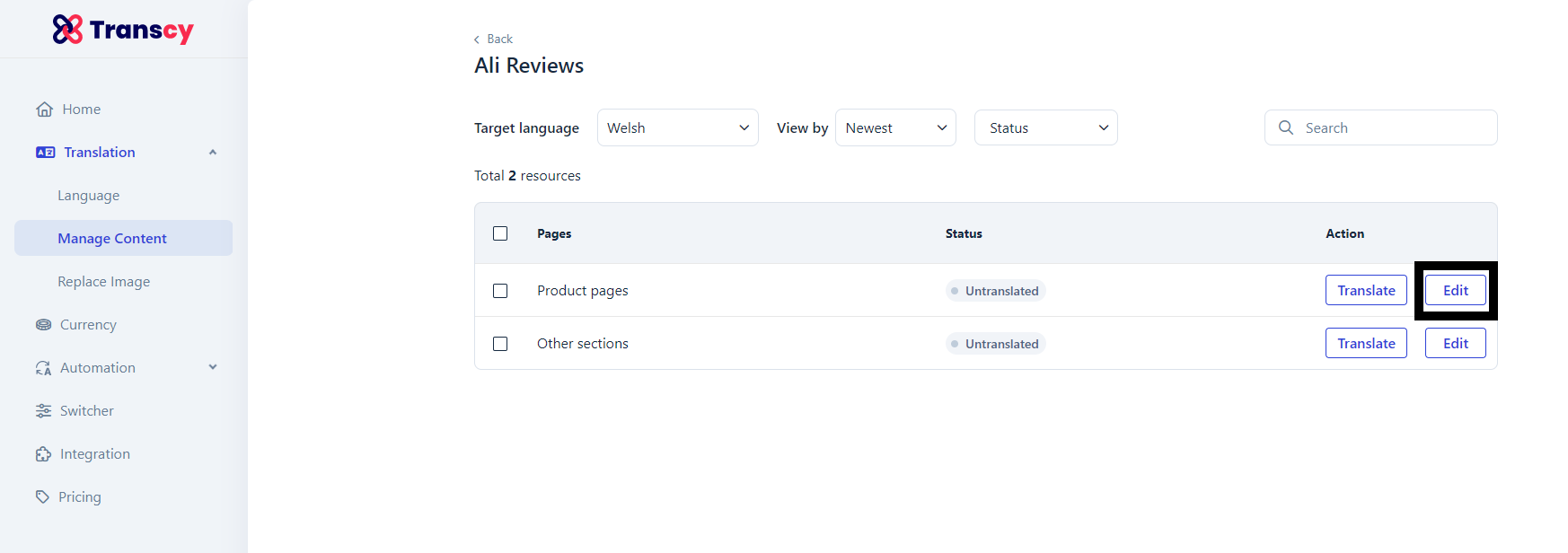Select Manage Content in sidebar
Screen dimensions: 1568x553
[123, 238]
